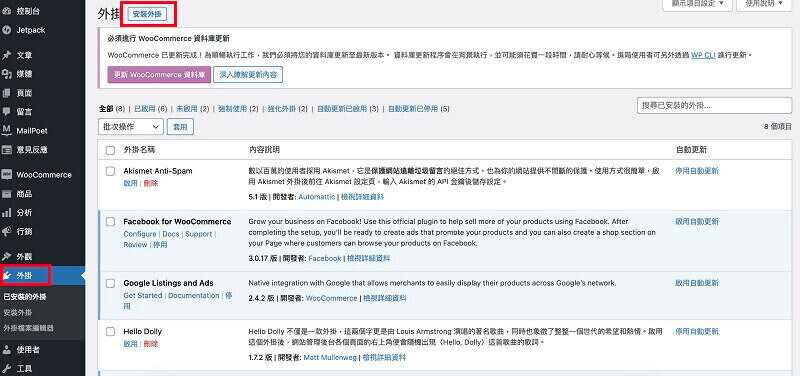Open Docs link for Facebook for WooCommerce
This screenshot has width=800, height=376.
[171, 234]
